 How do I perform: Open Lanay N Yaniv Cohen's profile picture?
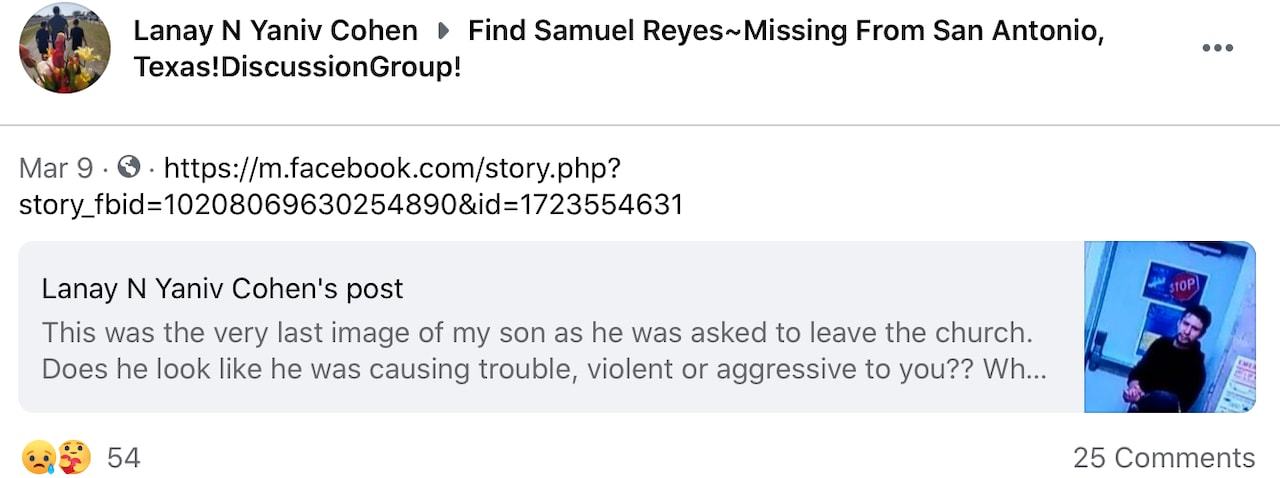[65, 48]
